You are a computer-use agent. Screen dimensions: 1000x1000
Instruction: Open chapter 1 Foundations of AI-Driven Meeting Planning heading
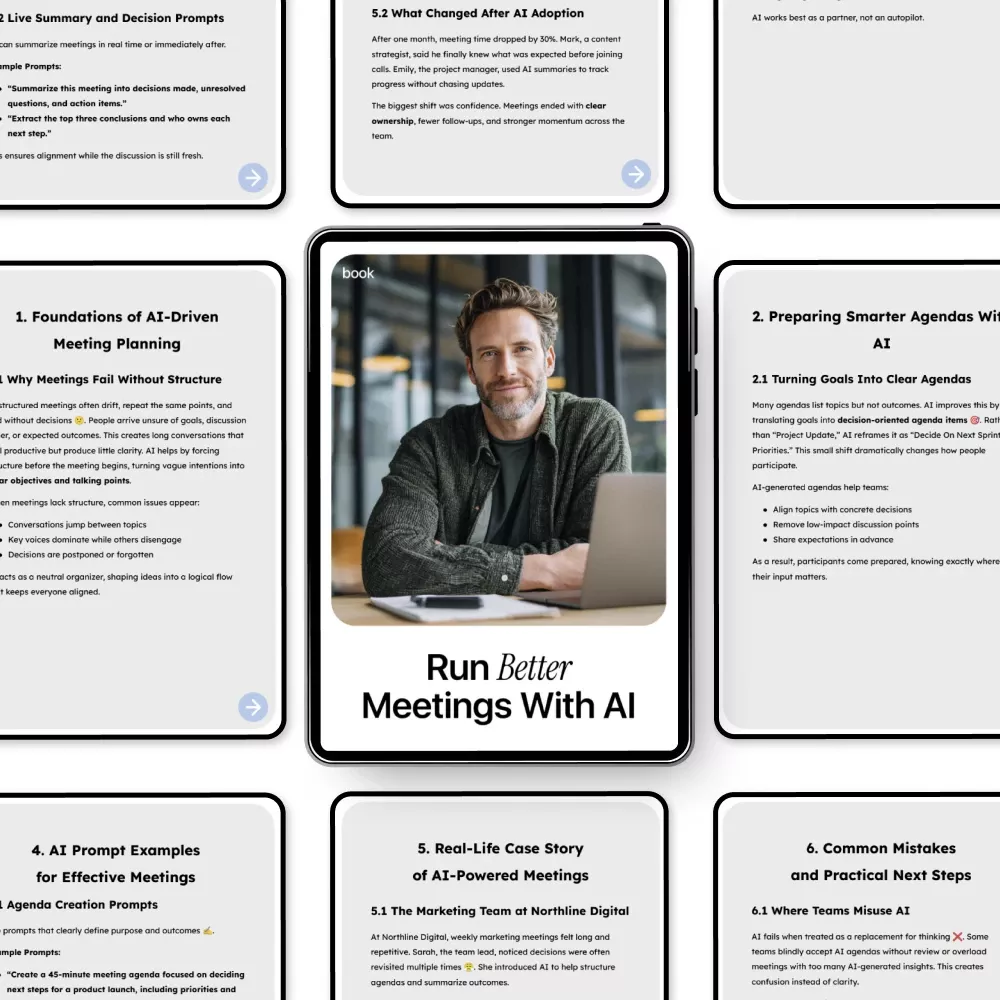point(117,330)
